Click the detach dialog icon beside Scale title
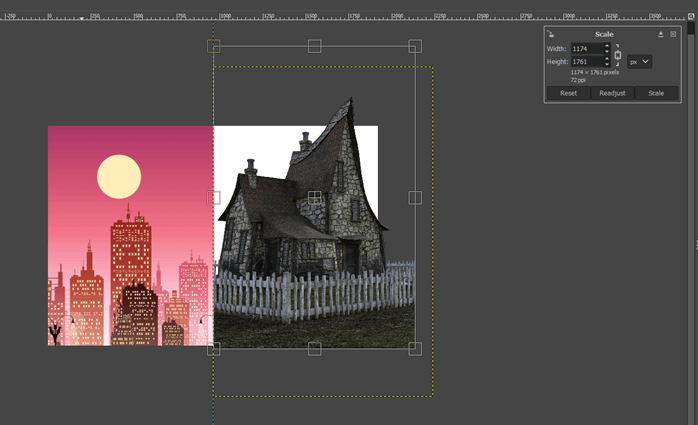 click(x=660, y=34)
